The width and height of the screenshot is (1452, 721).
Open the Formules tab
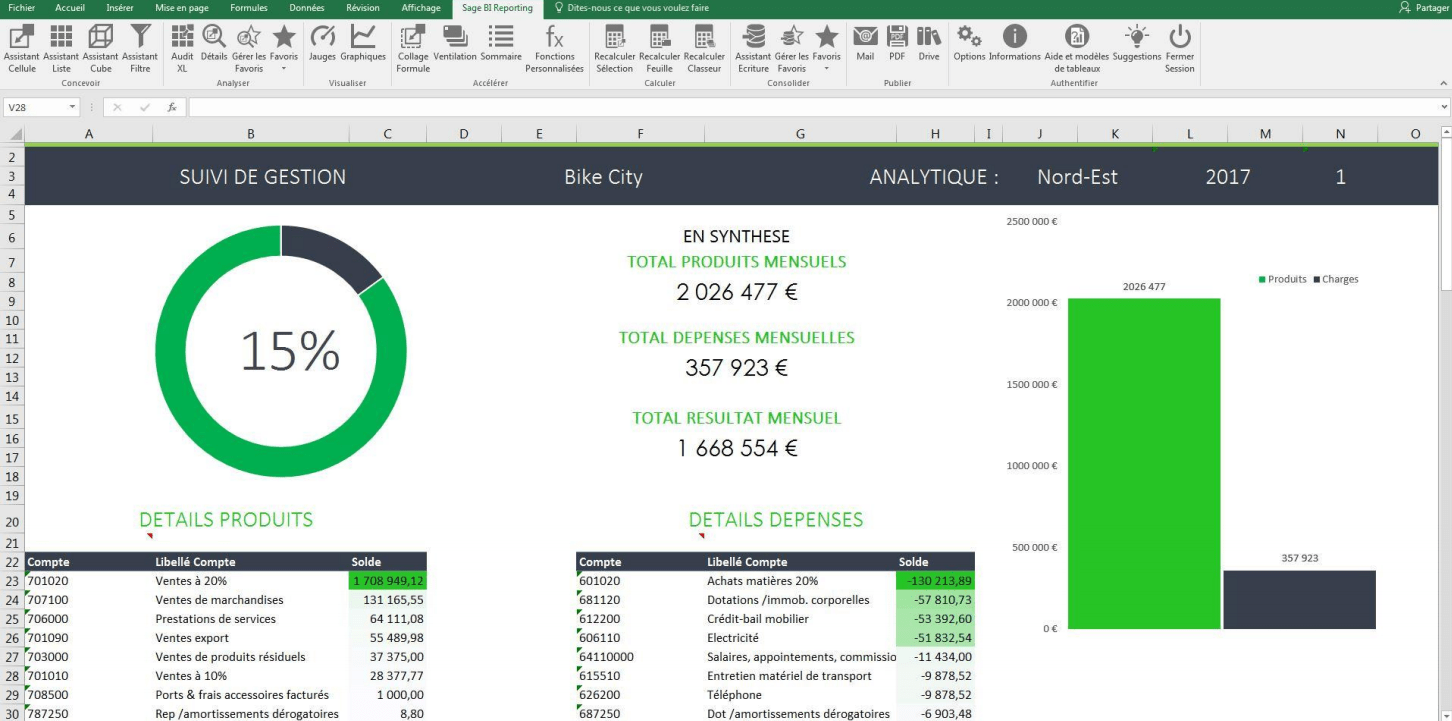(249, 8)
